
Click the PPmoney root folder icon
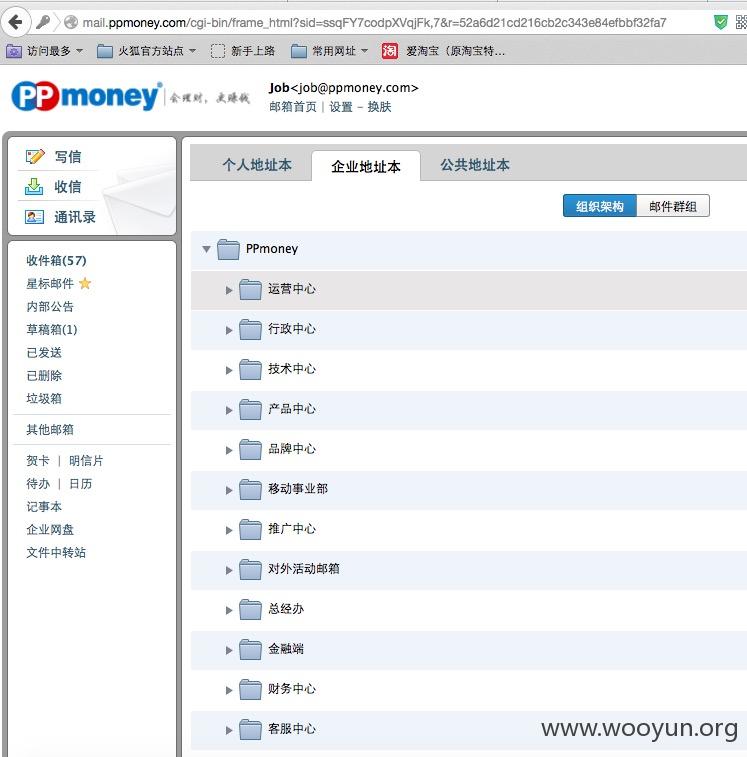point(228,249)
